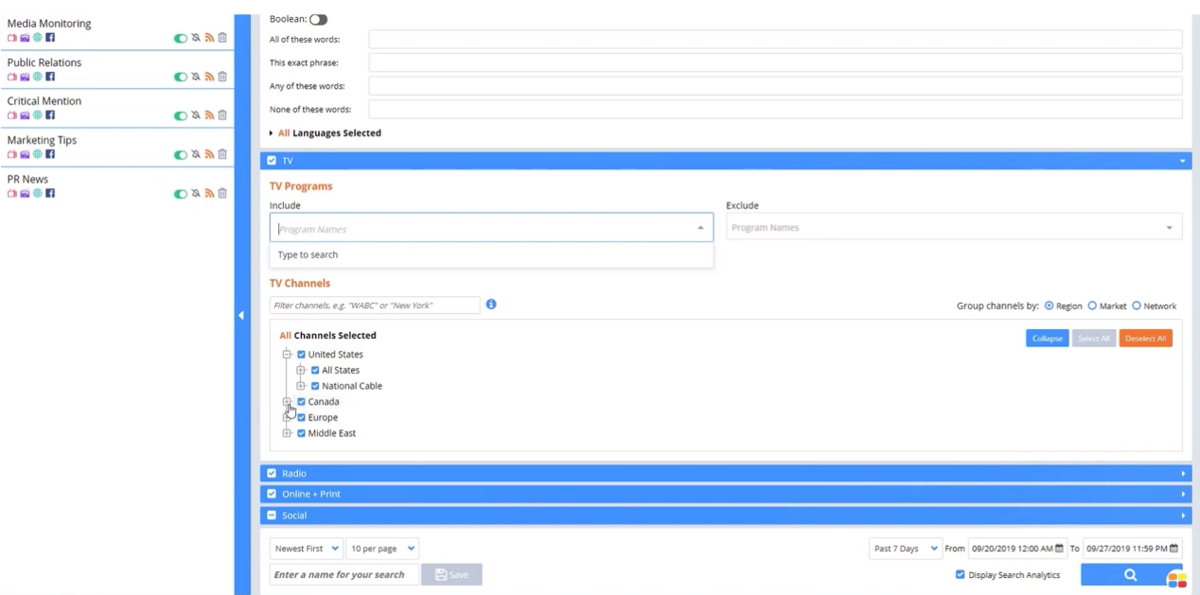Open the info icon beside the channel filter
Viewport: 1200px width, 595px height.
tap(491, 304)
